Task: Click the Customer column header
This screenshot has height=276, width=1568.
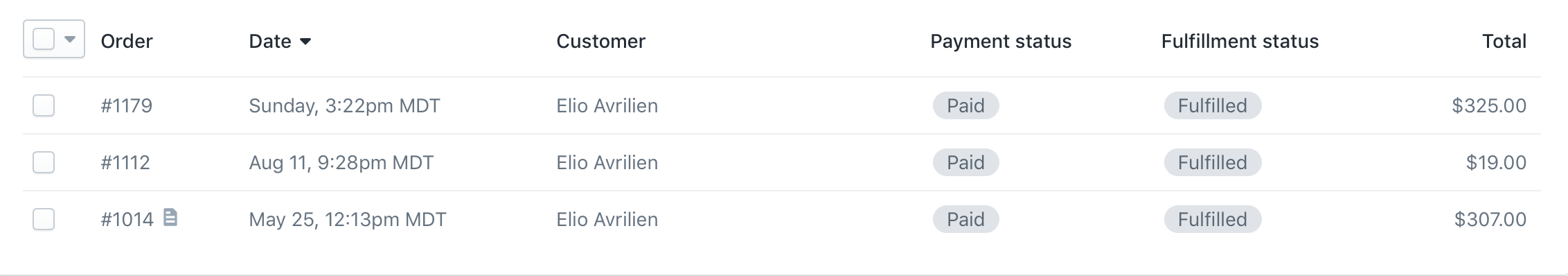Action: click(600, 42)
